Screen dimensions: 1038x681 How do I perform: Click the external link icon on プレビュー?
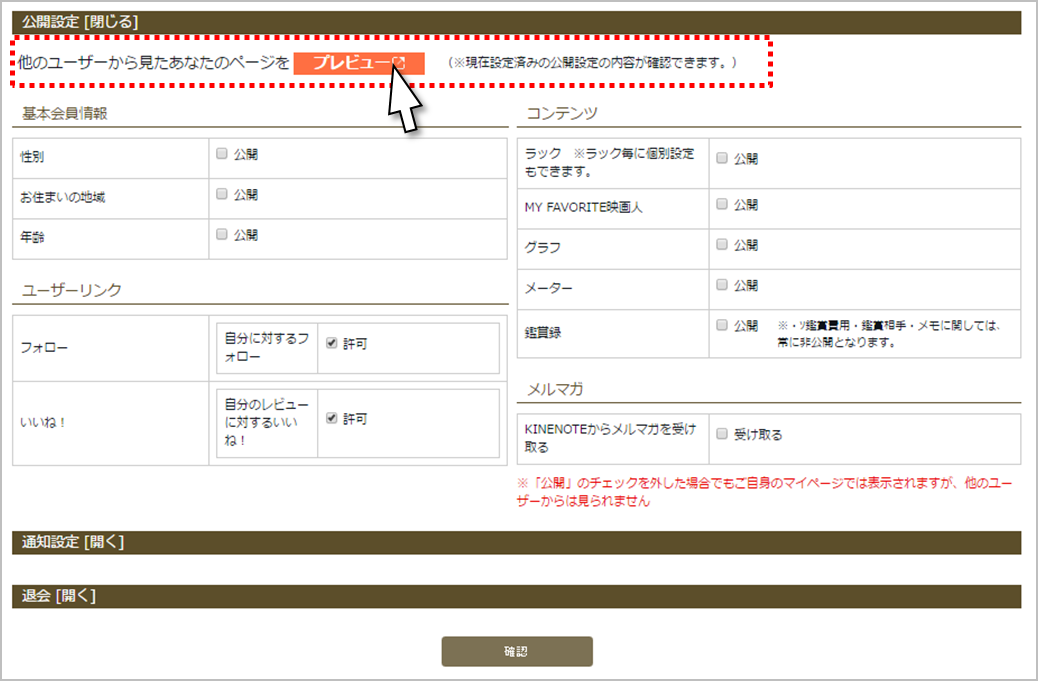pyautogui.click(x=398, y=63)
